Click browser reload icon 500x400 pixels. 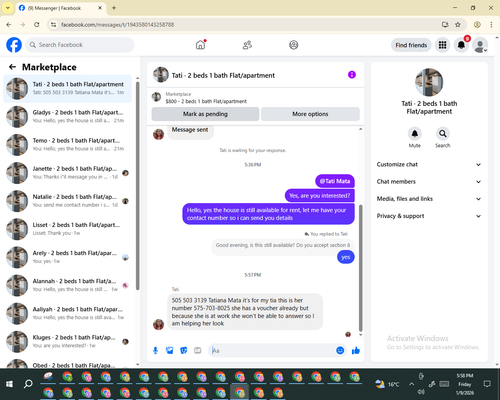pyautogui.click(x=37, y=24)
